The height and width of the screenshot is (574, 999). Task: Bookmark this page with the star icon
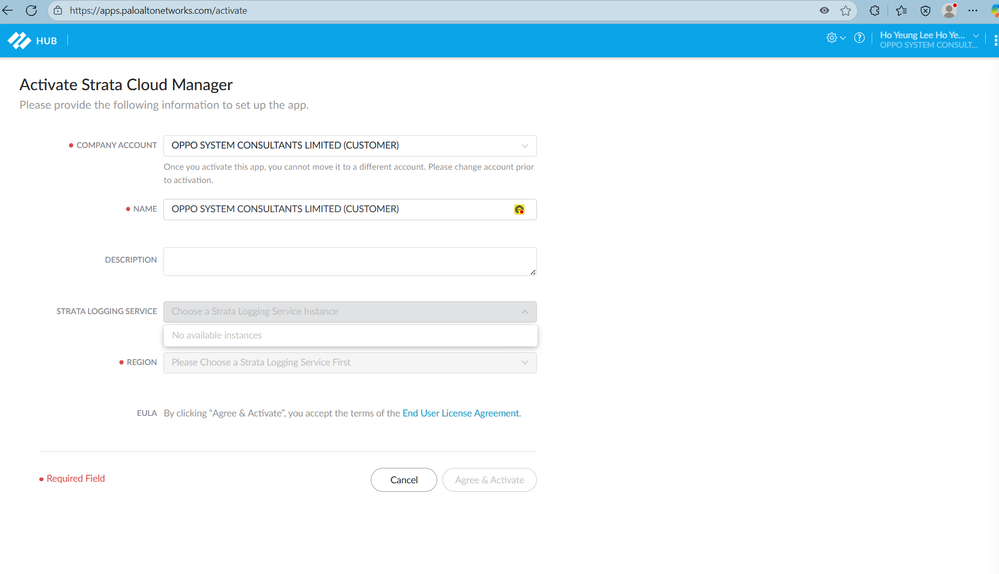[x=845, y=10]
